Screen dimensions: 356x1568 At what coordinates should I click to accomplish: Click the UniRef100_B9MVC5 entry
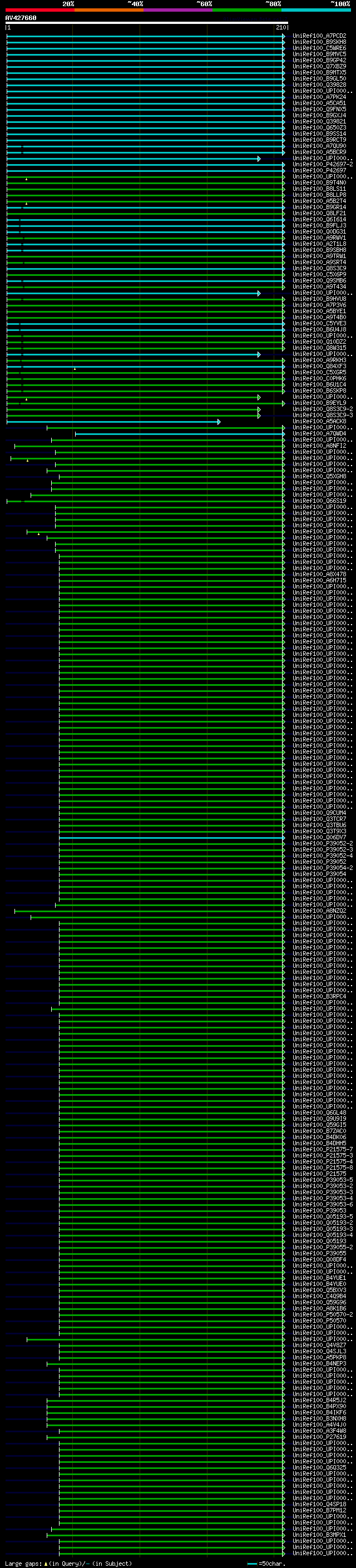tap(319, 54)
